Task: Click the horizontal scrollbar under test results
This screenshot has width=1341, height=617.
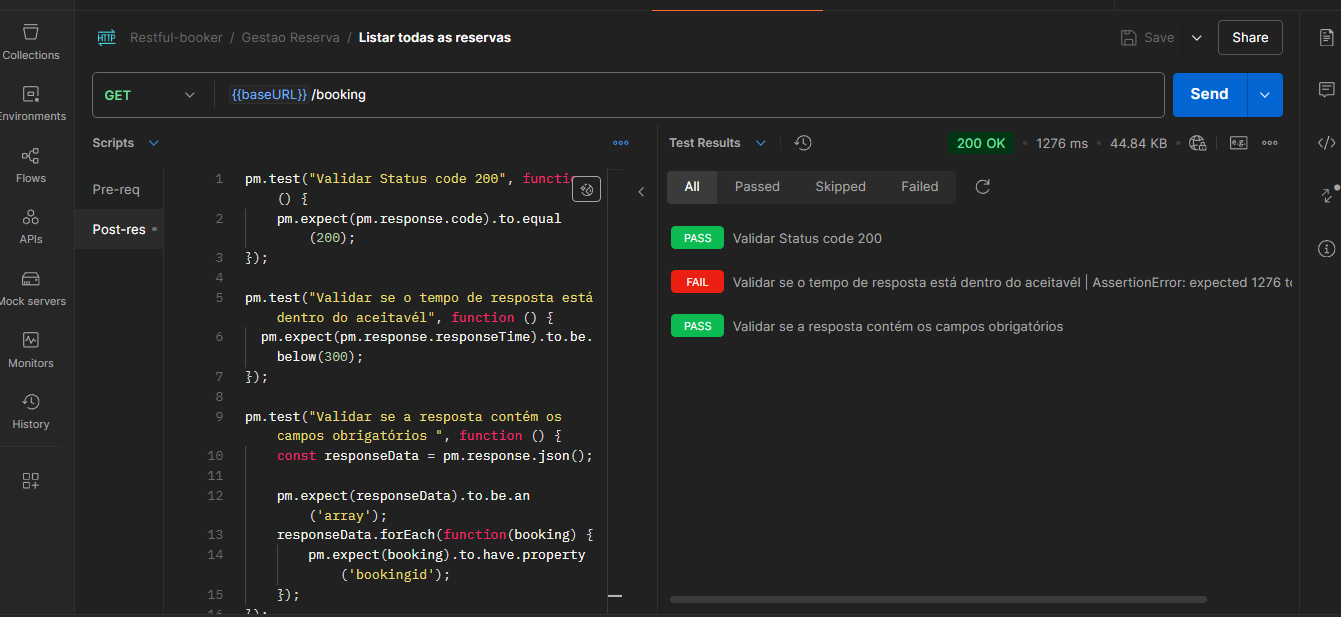Action: (938, 599)
